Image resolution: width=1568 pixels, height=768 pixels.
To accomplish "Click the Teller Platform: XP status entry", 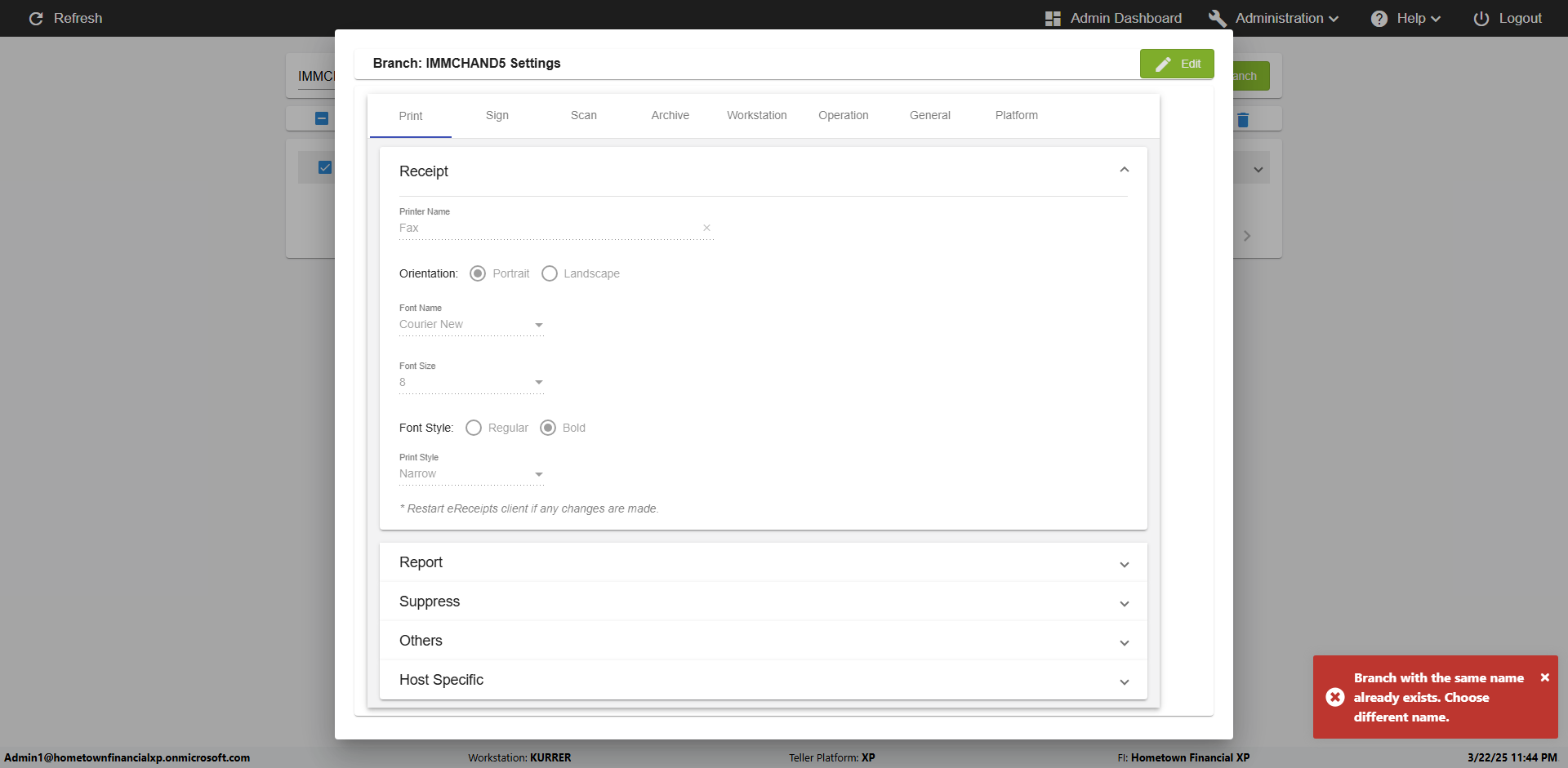I will click(831, 757).
